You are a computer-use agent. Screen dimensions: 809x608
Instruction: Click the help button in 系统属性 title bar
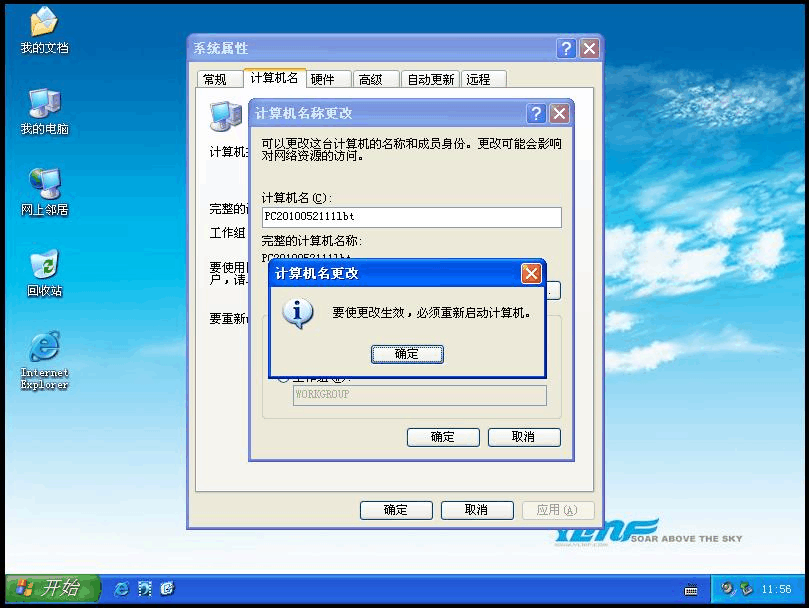(x=567, y=48)
